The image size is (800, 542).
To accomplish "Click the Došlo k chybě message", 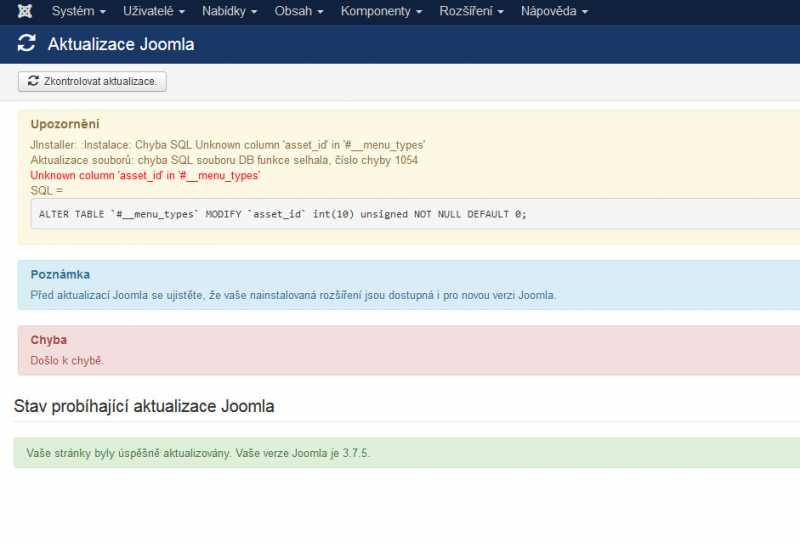I will [66, 360].
